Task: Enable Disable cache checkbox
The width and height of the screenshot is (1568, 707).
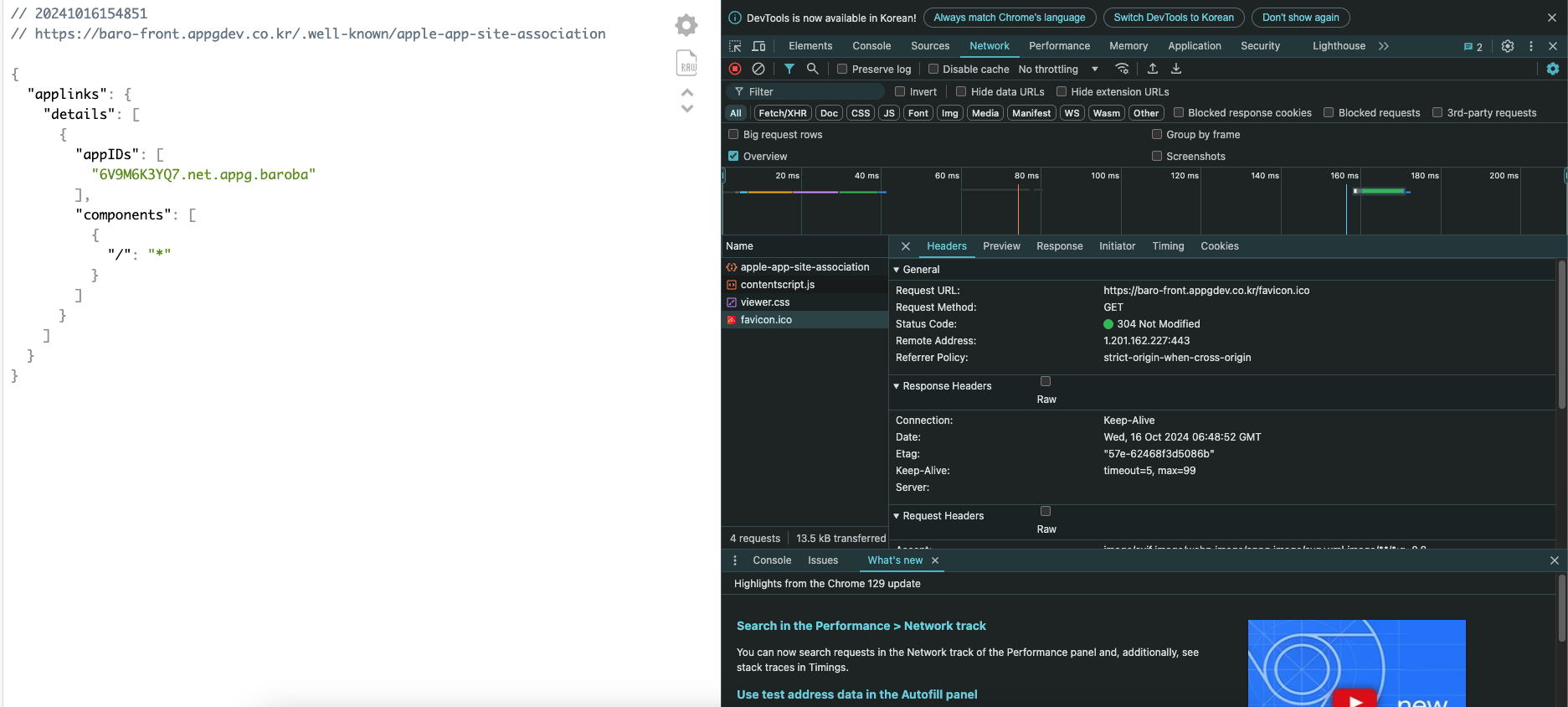Action: 933,69
